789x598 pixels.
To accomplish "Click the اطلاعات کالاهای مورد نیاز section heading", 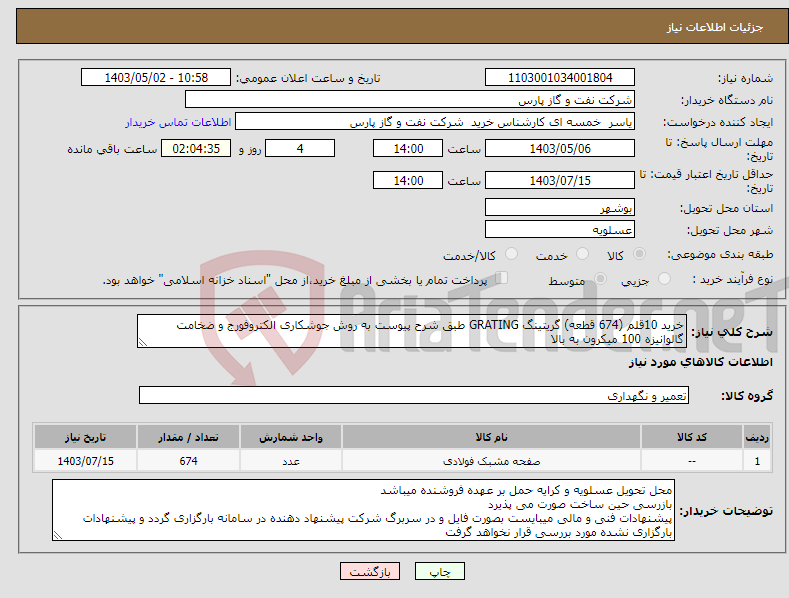I will (700, 362).
